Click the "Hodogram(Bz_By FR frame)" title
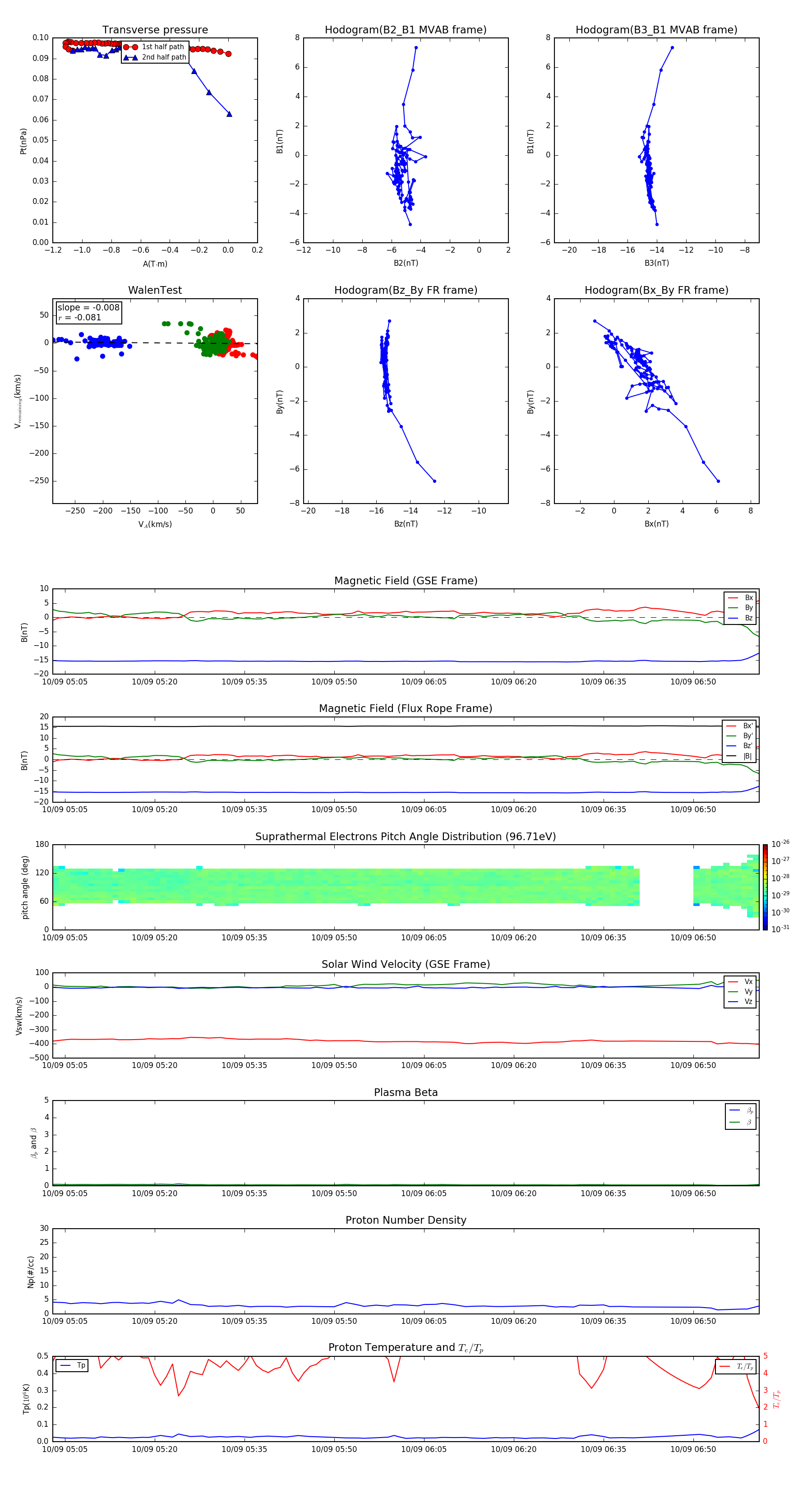 coord(406,290)
